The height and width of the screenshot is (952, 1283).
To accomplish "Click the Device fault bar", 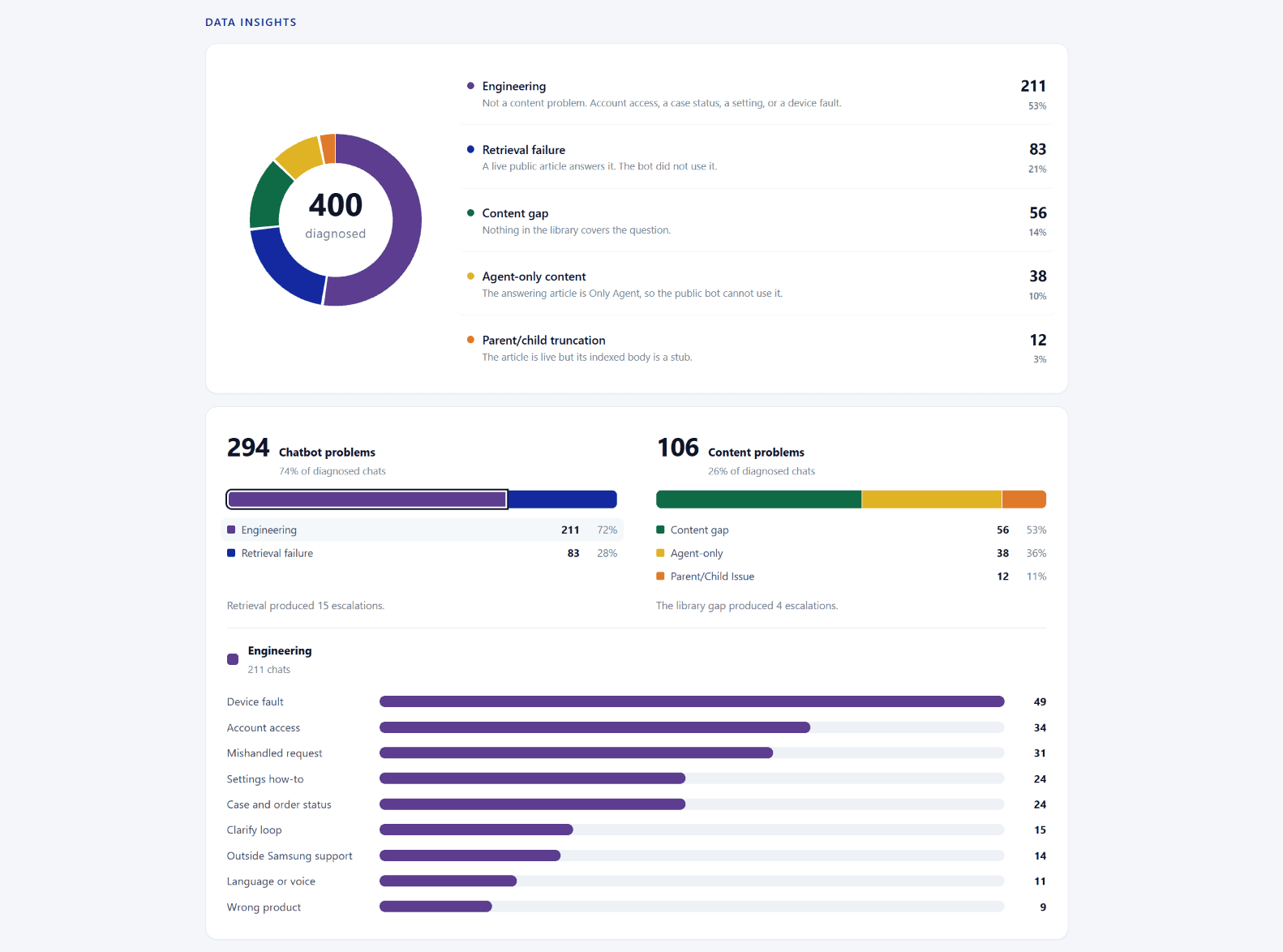I will (692, 701).
